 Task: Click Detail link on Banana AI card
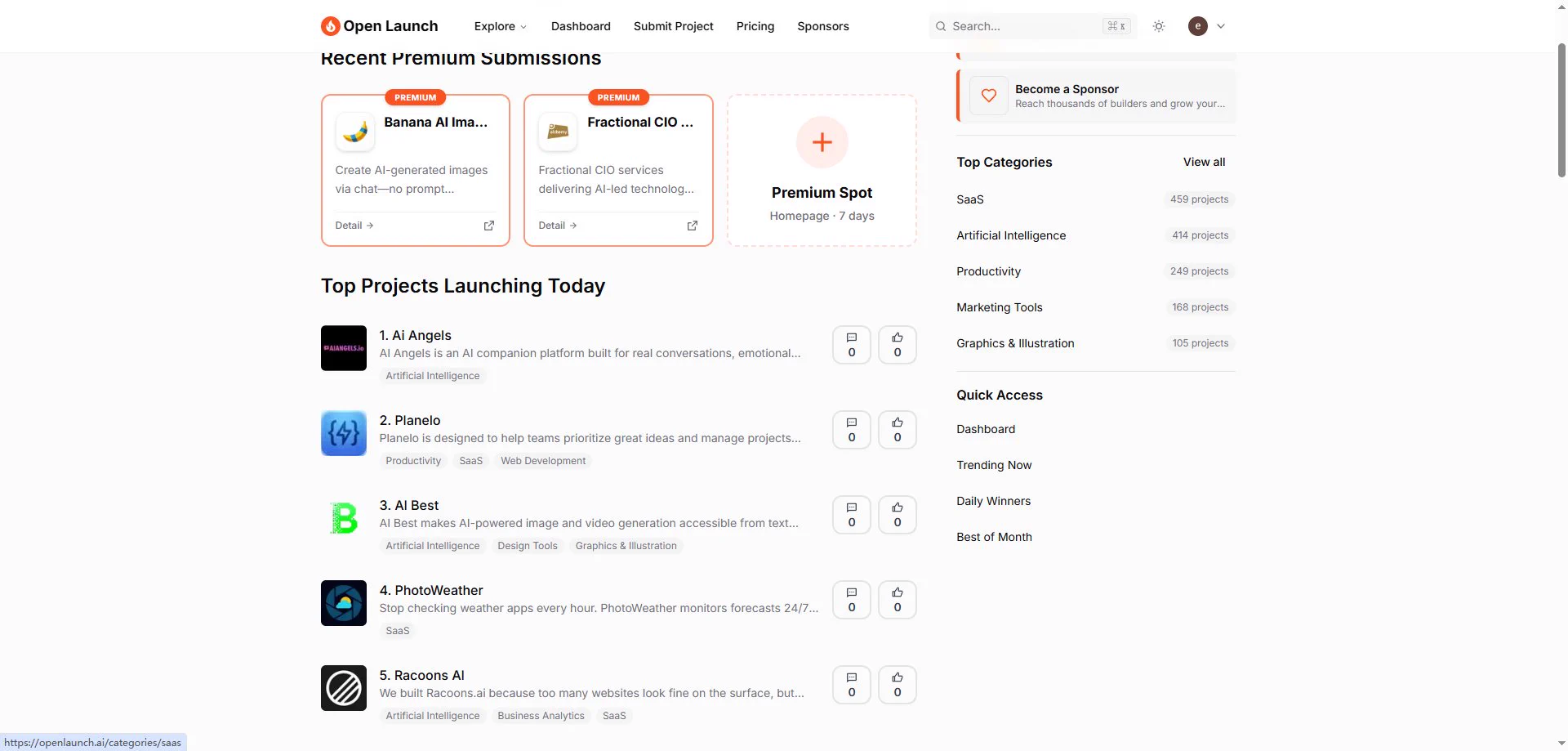pyautogui.click(x=354, y=226)
